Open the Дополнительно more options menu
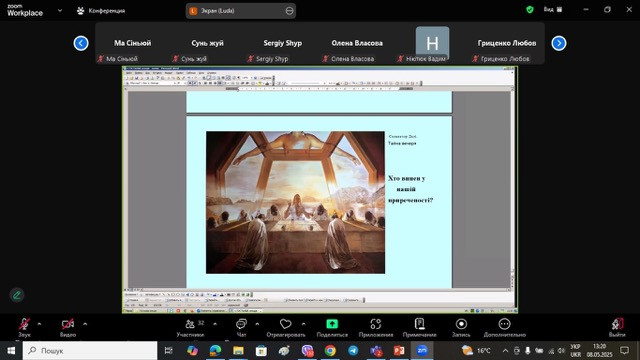The image size is (640, 360). click(504, 327)
